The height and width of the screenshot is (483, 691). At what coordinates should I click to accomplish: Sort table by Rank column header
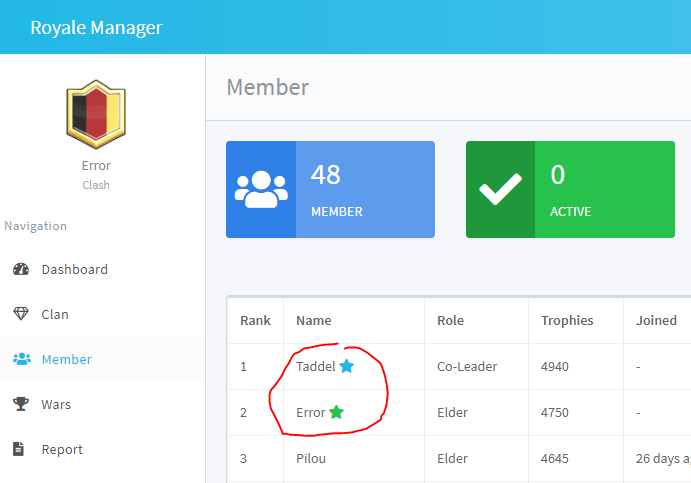click(255, 321)
